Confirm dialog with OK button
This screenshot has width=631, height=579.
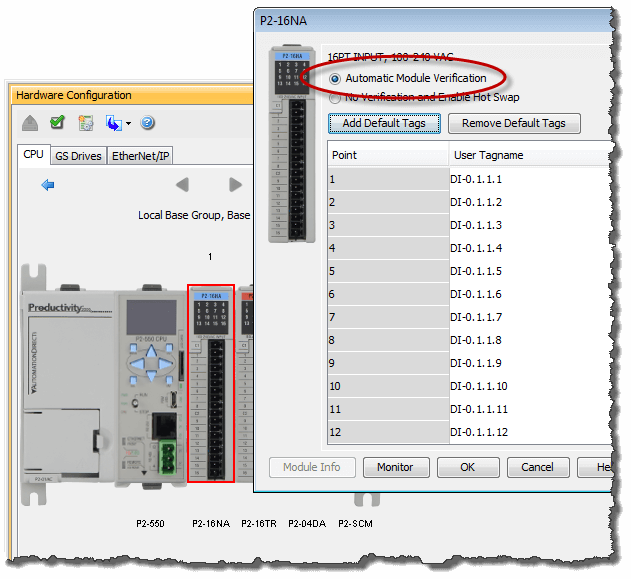(x=468, y=468)
